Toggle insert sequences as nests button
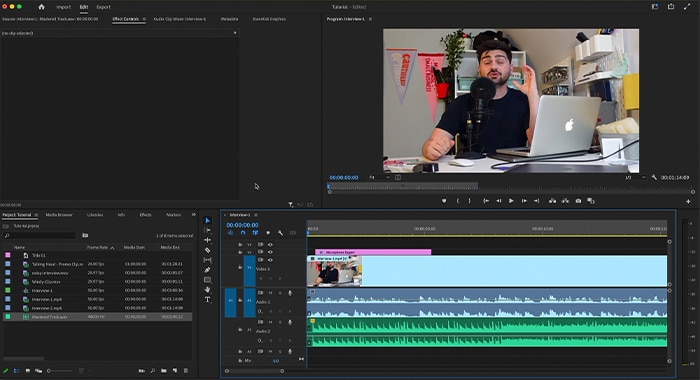 tap(230, 233)
